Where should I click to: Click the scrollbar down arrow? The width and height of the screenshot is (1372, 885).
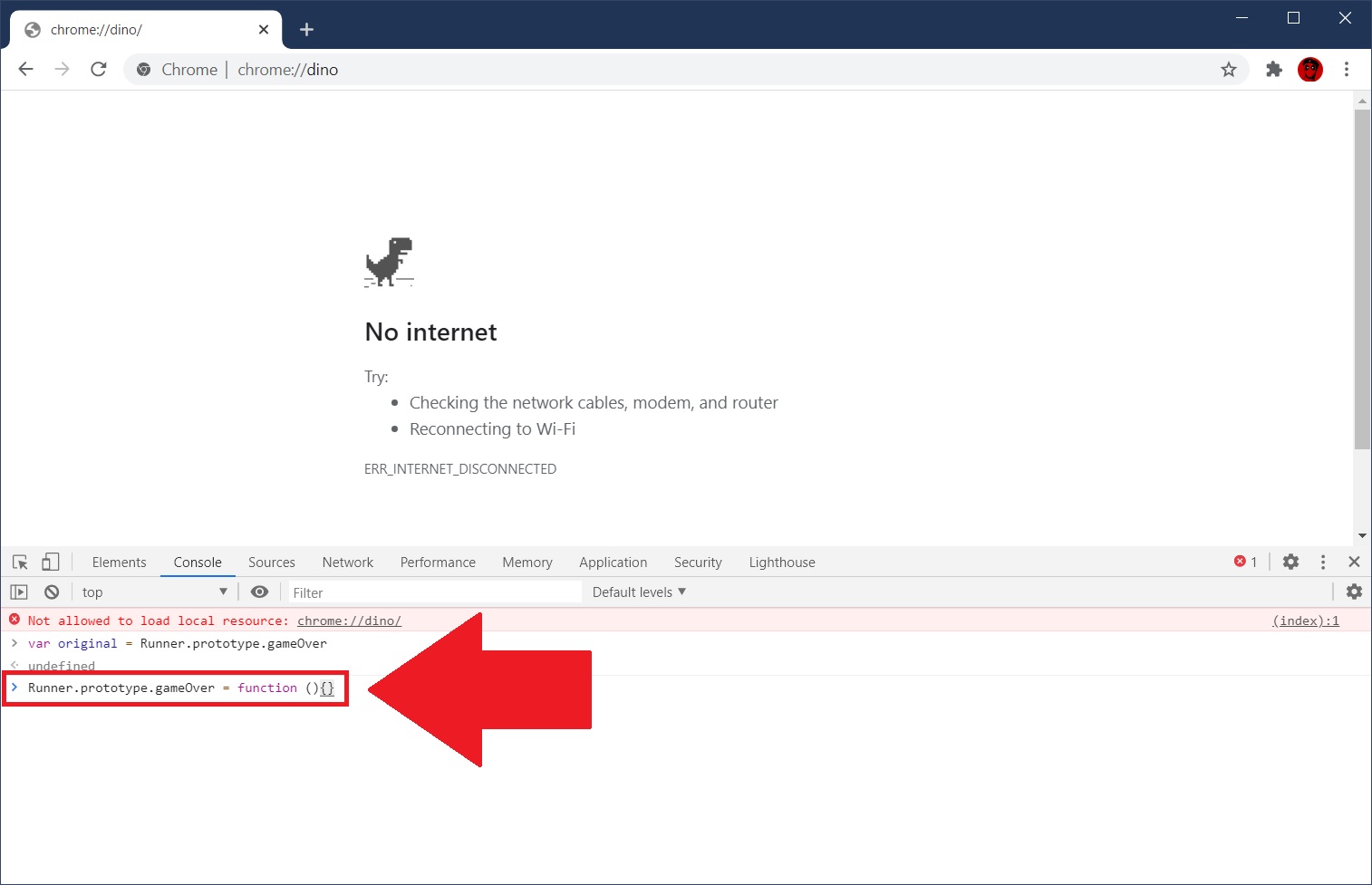click(x=1362, y=535)
